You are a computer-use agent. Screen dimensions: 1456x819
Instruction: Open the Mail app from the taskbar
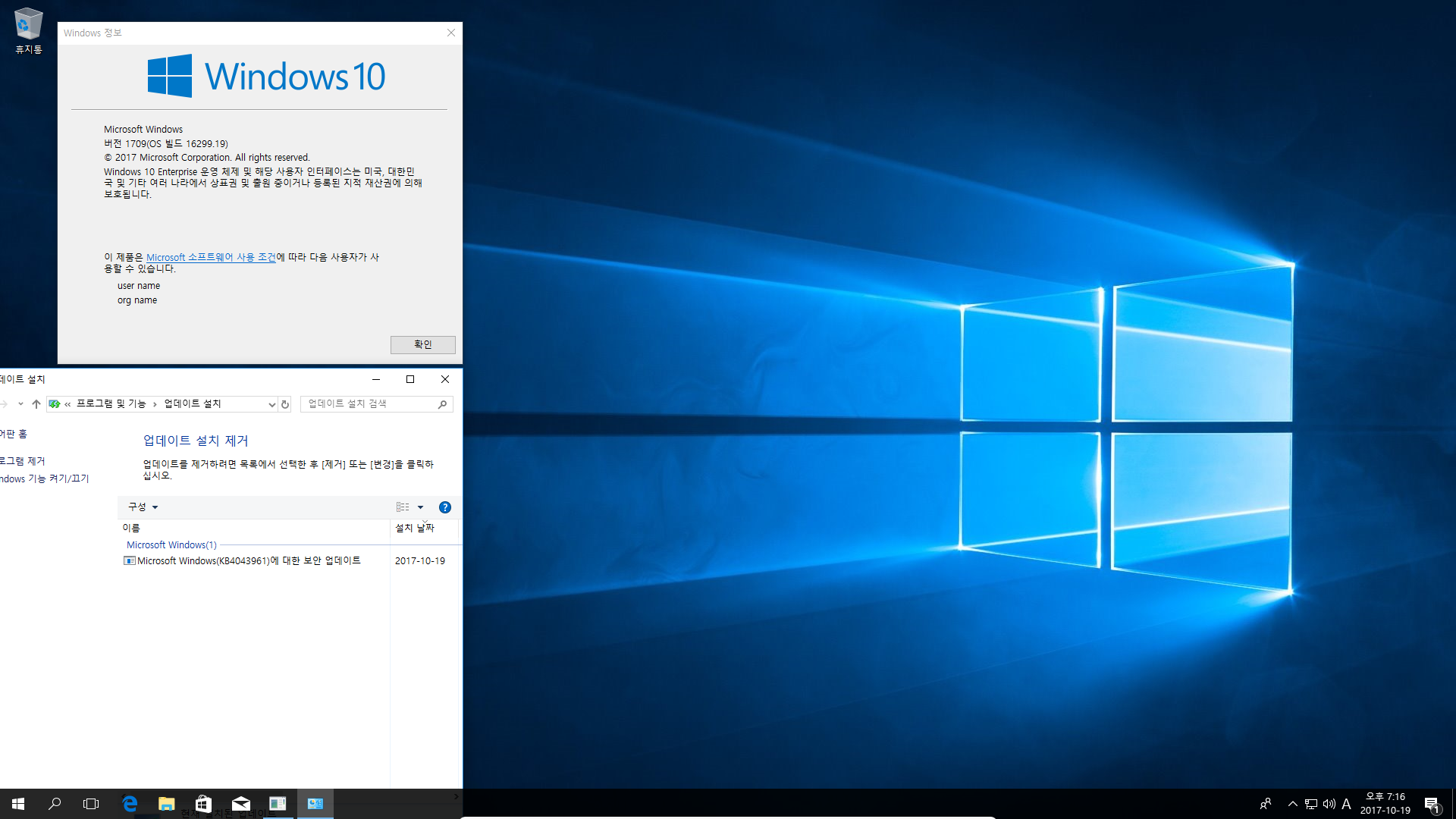coord(240,804)
